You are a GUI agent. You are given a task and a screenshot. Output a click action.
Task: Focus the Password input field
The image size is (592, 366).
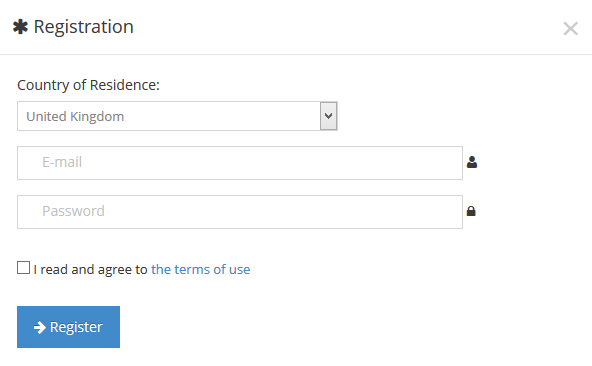pos(240,212)
